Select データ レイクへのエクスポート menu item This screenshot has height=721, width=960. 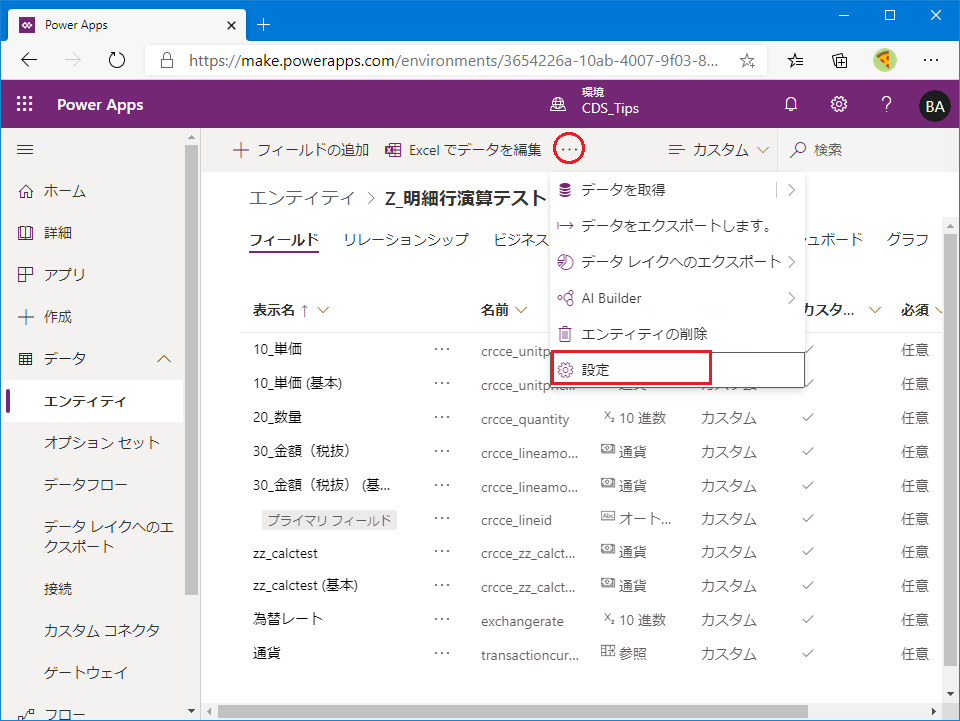(x=678, y=262)
